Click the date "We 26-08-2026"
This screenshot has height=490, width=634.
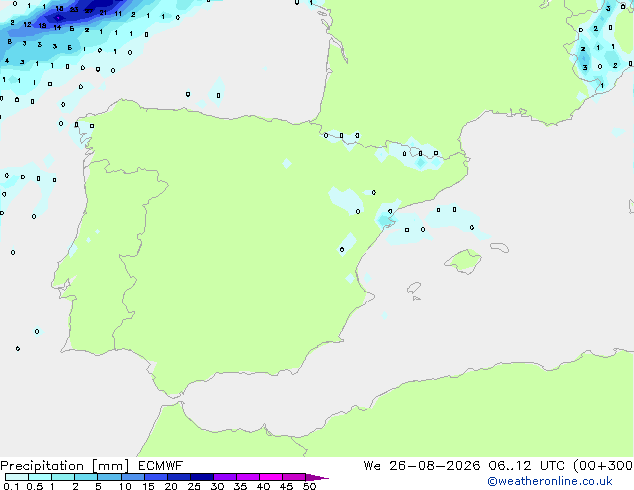click(422, 466)
